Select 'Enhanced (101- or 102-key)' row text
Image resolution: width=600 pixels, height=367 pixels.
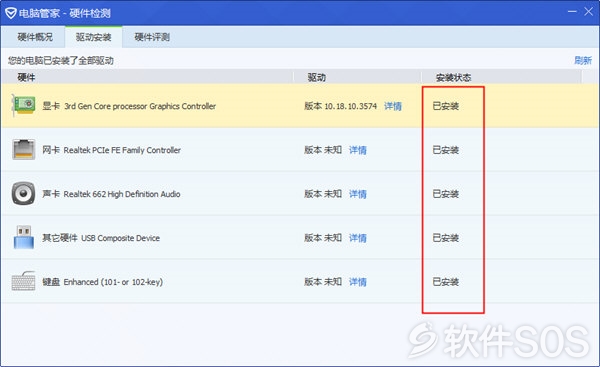[113, 282]
